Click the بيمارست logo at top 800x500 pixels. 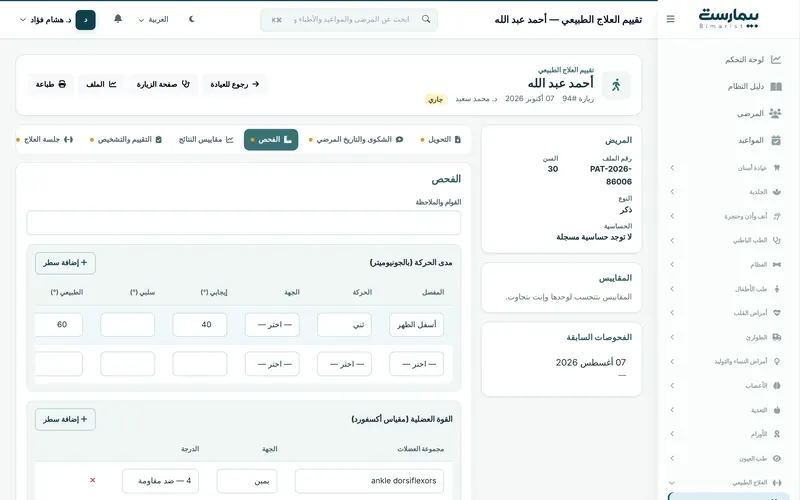click(728, 18)
